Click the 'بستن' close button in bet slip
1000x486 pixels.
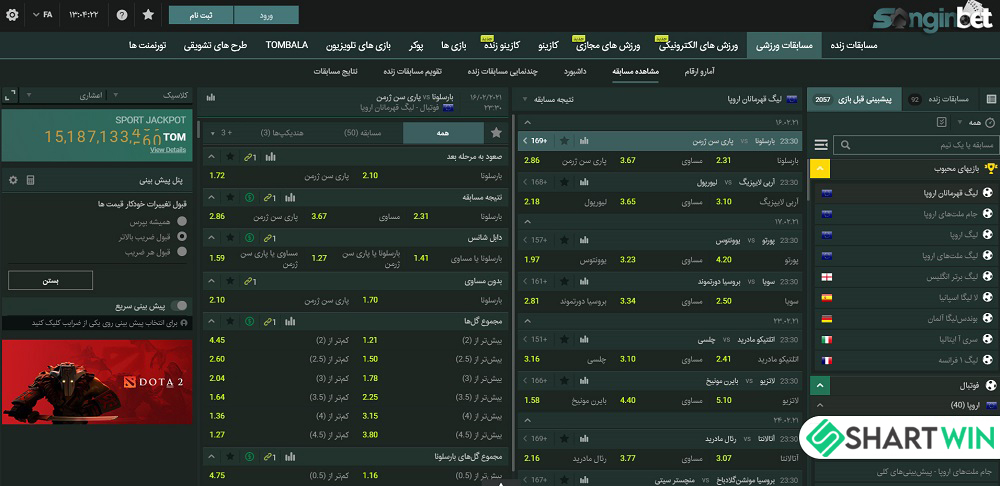pos(50,281)
